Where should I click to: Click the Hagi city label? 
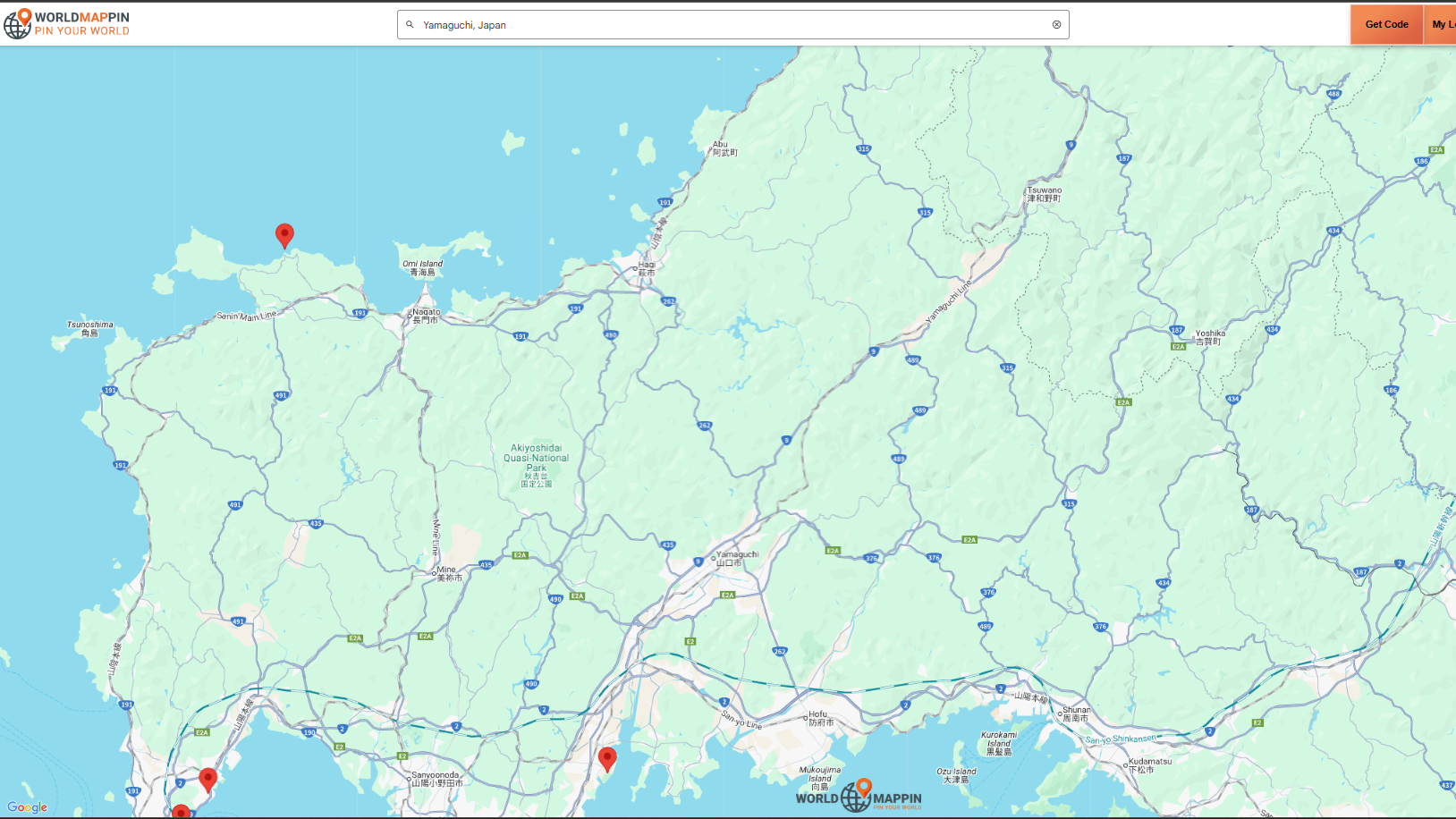[x=646, y=268]
